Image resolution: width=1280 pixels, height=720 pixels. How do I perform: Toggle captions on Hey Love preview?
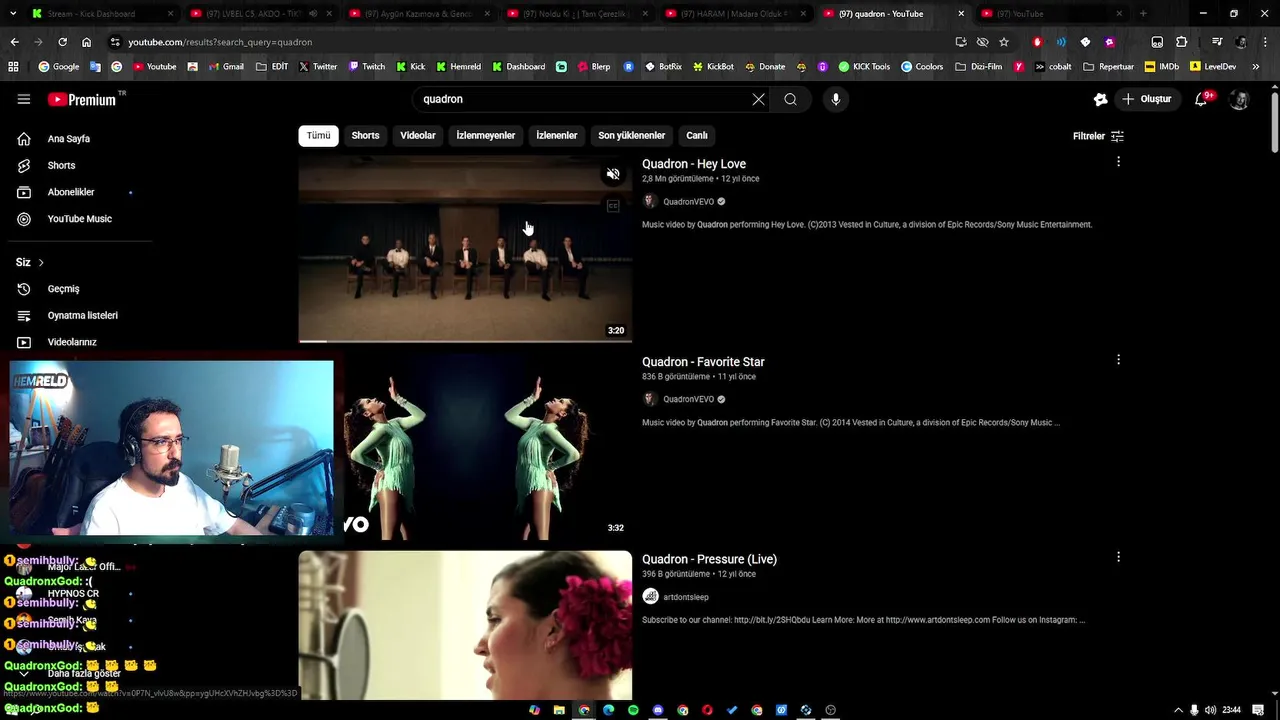[613, 206]
